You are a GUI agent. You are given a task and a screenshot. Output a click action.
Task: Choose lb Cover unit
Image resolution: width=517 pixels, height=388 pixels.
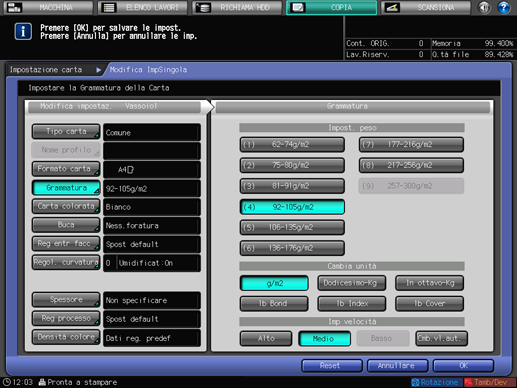(429, 304)
